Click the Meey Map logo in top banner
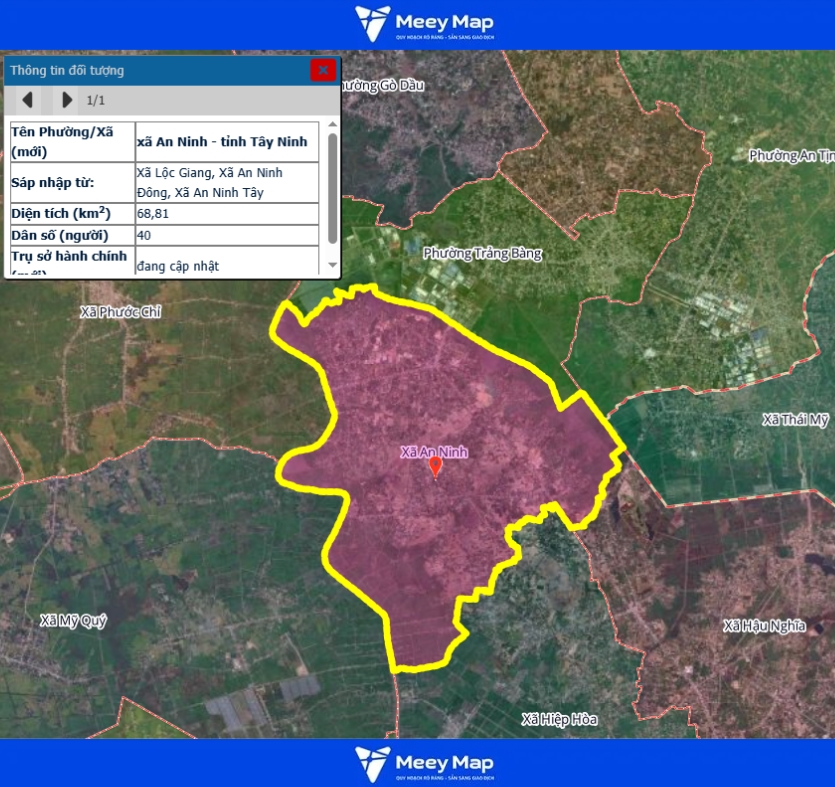Image resolution: width=835 pixels, height=787 pixels. [424, 24]
